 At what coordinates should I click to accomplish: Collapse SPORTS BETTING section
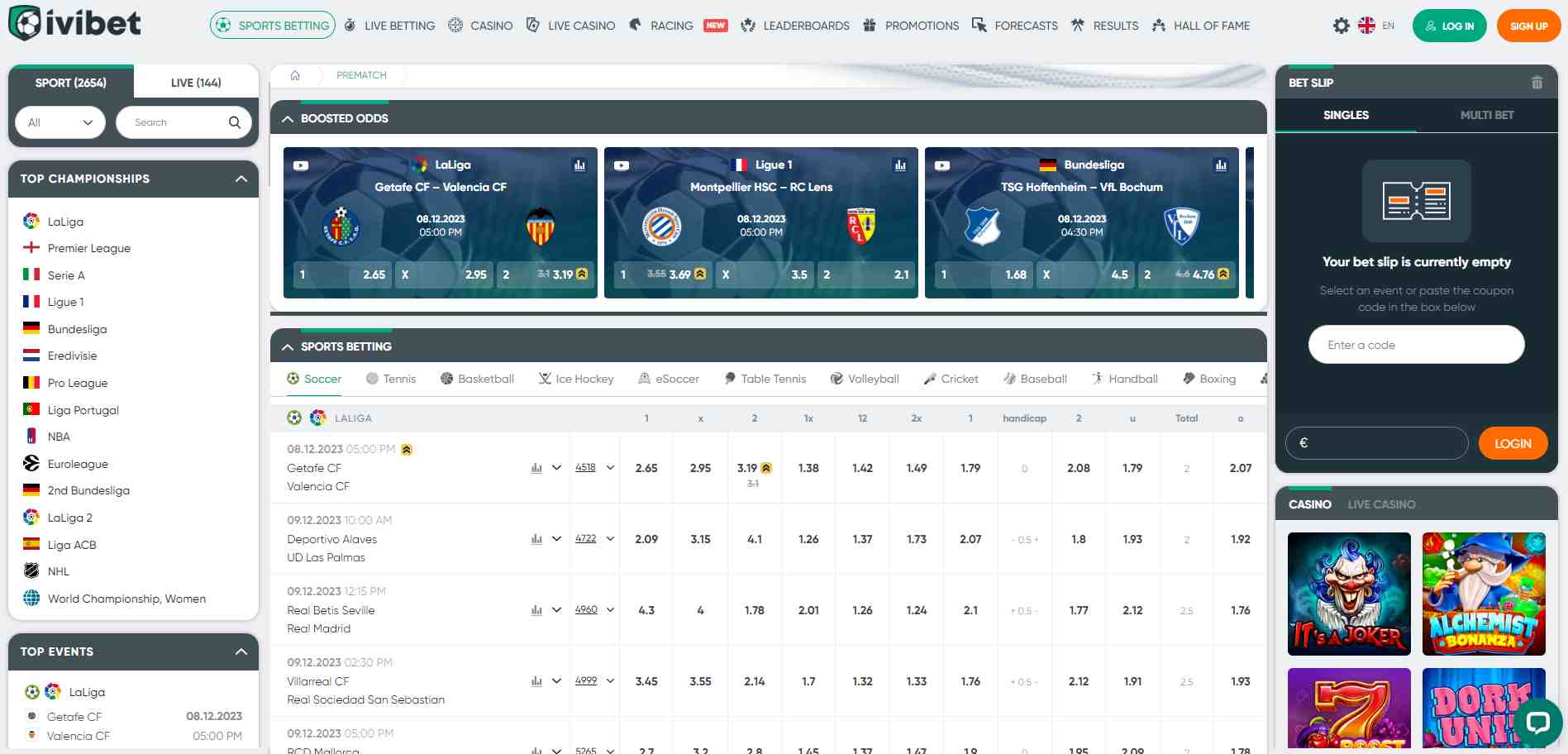pyautogui.click(x=288, y=347)
